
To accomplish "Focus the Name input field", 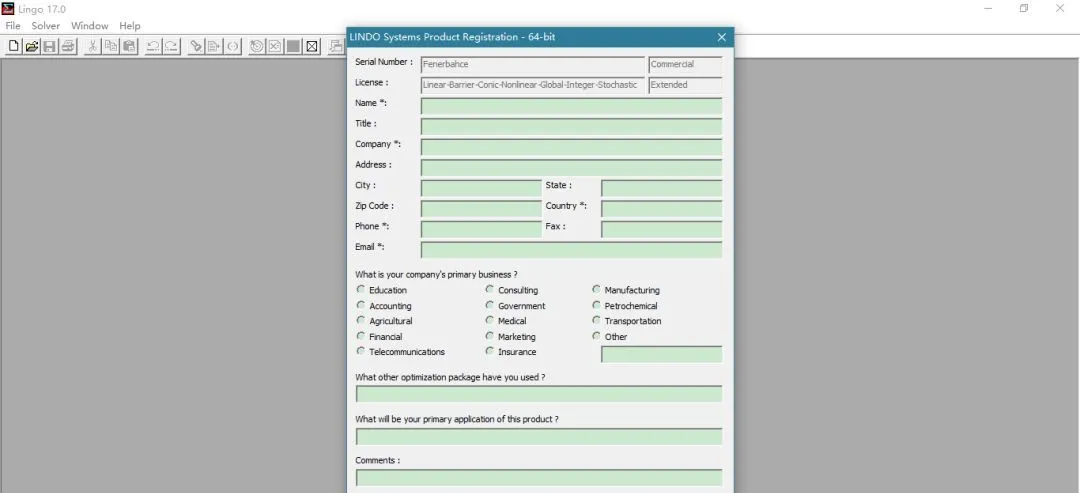I will [572, 106].
